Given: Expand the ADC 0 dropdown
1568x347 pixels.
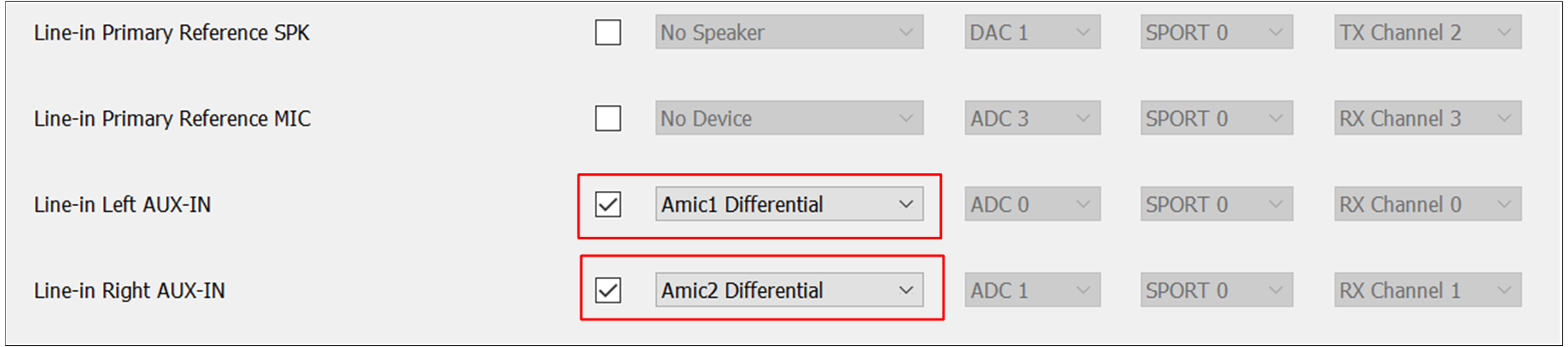Looking at the screenshot, I should click(1032, 205).
